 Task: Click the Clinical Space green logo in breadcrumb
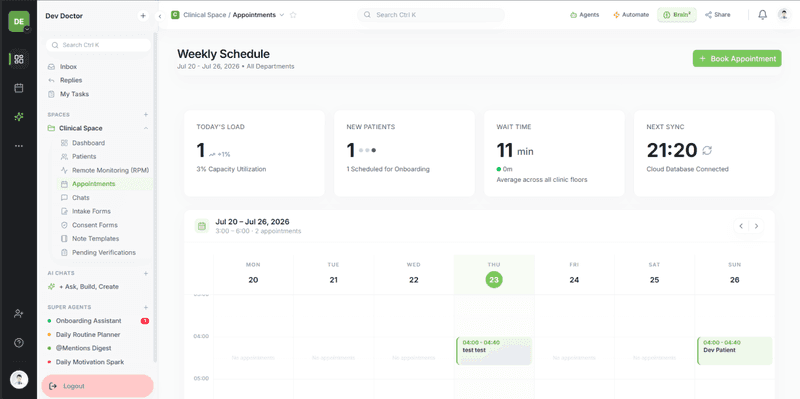pyautogui.click(x=175, y=15)
